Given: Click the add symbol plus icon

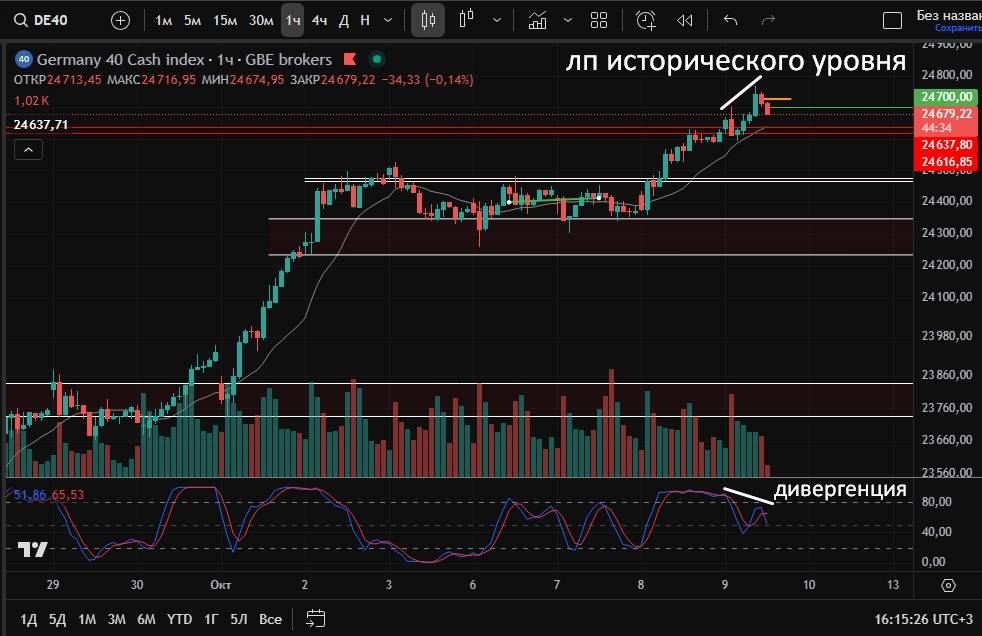Looking at the screenshot, I should [x=120, y=20].
